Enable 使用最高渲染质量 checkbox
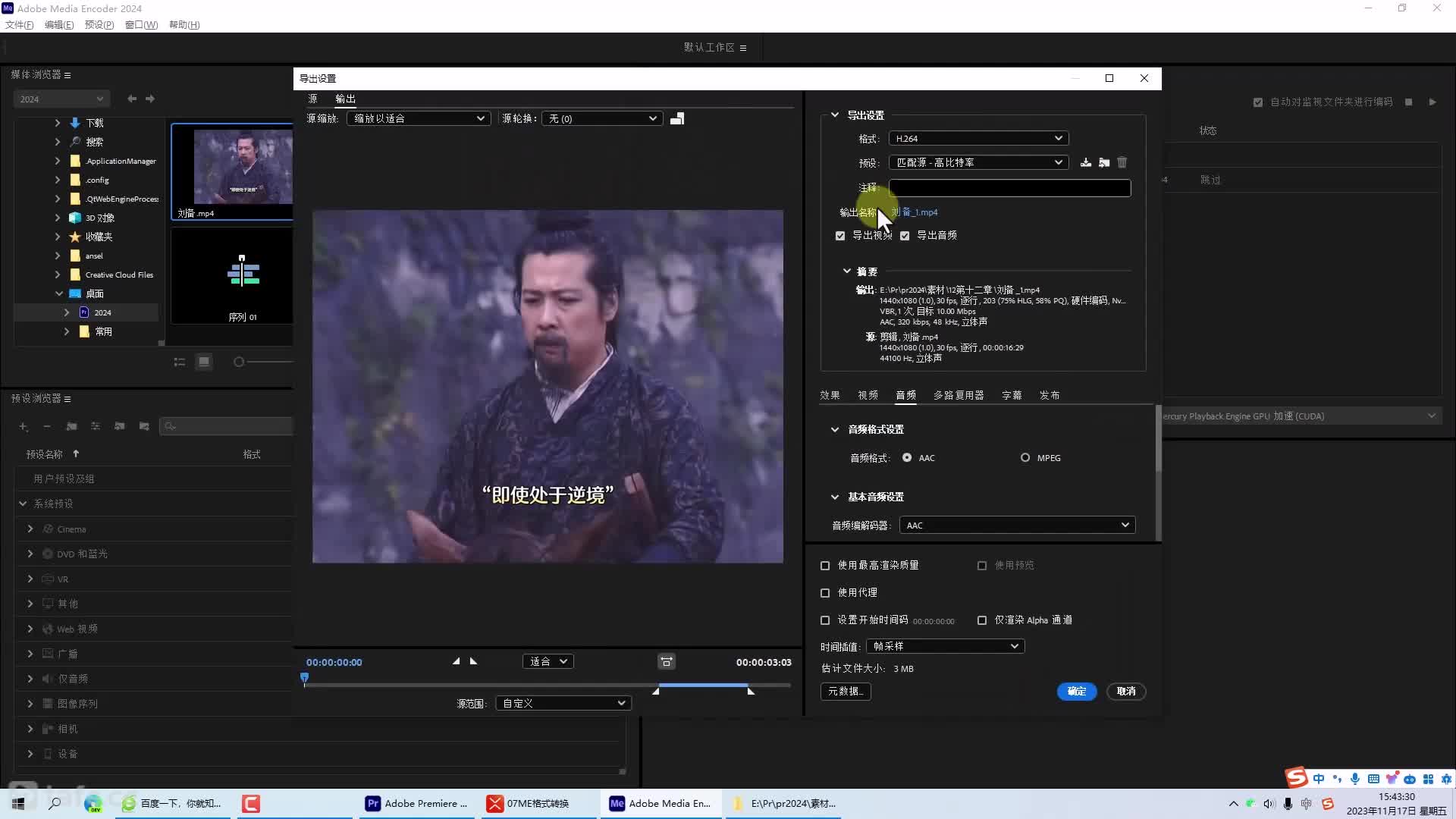The height and width of the screenshot is (819, 1456). (x=825, y=566)
